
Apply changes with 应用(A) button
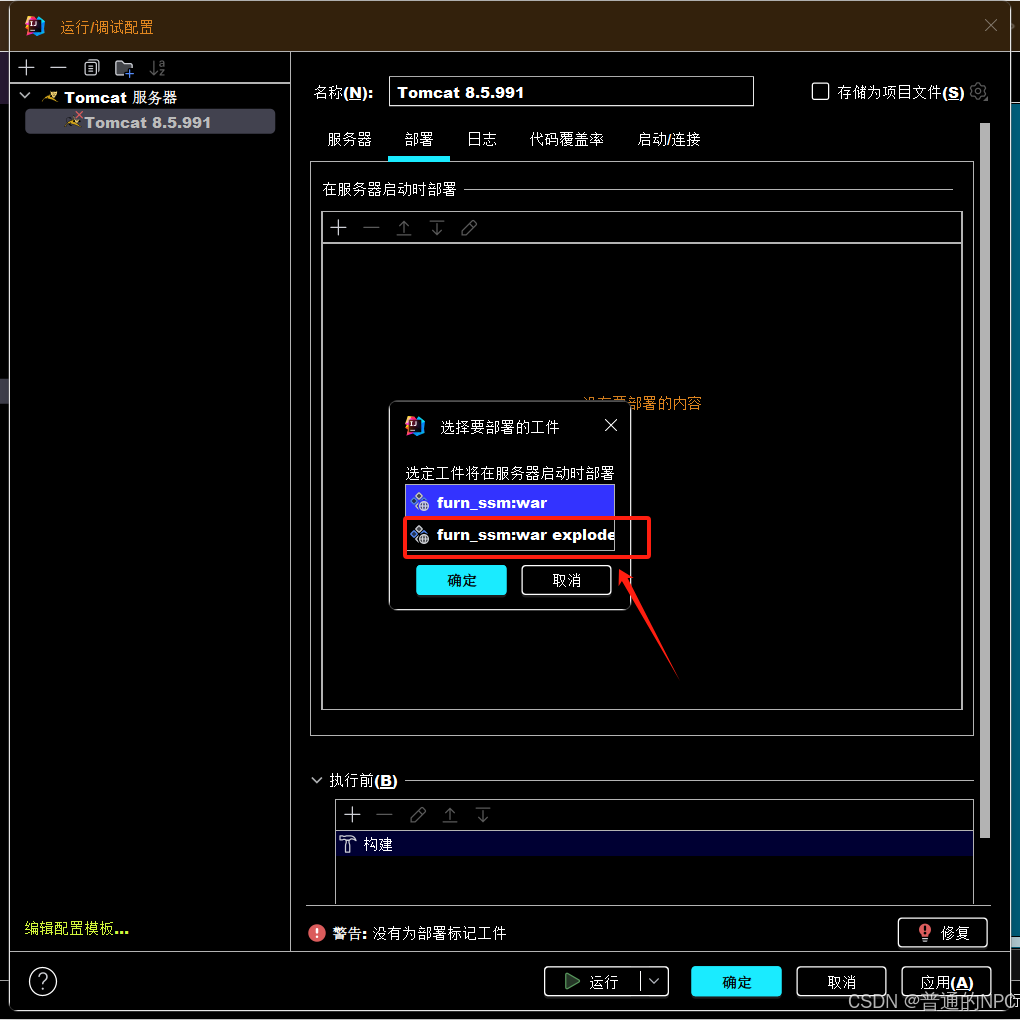(x=946, y=981)
